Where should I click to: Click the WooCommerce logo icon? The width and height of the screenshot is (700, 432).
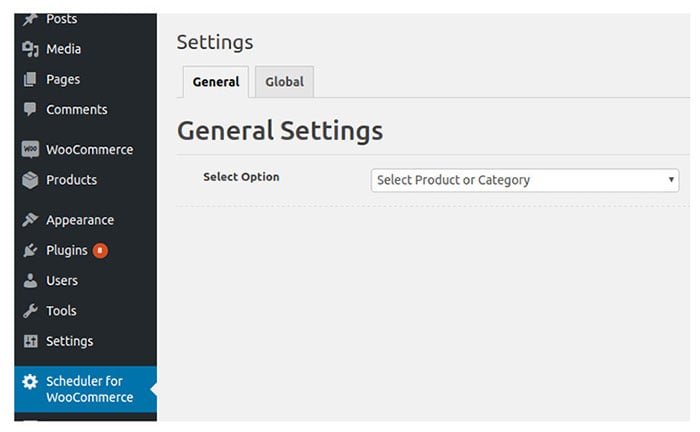click(x=30, y=150)
